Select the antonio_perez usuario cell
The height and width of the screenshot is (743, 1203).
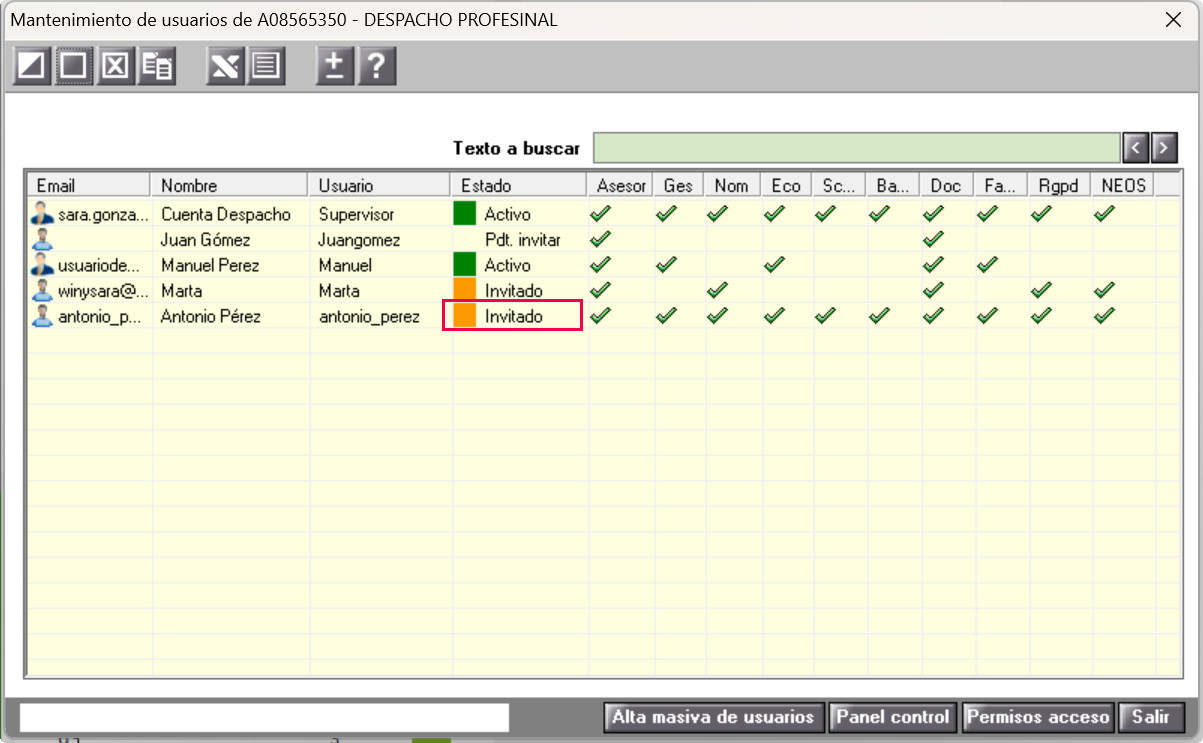[370, 317]
